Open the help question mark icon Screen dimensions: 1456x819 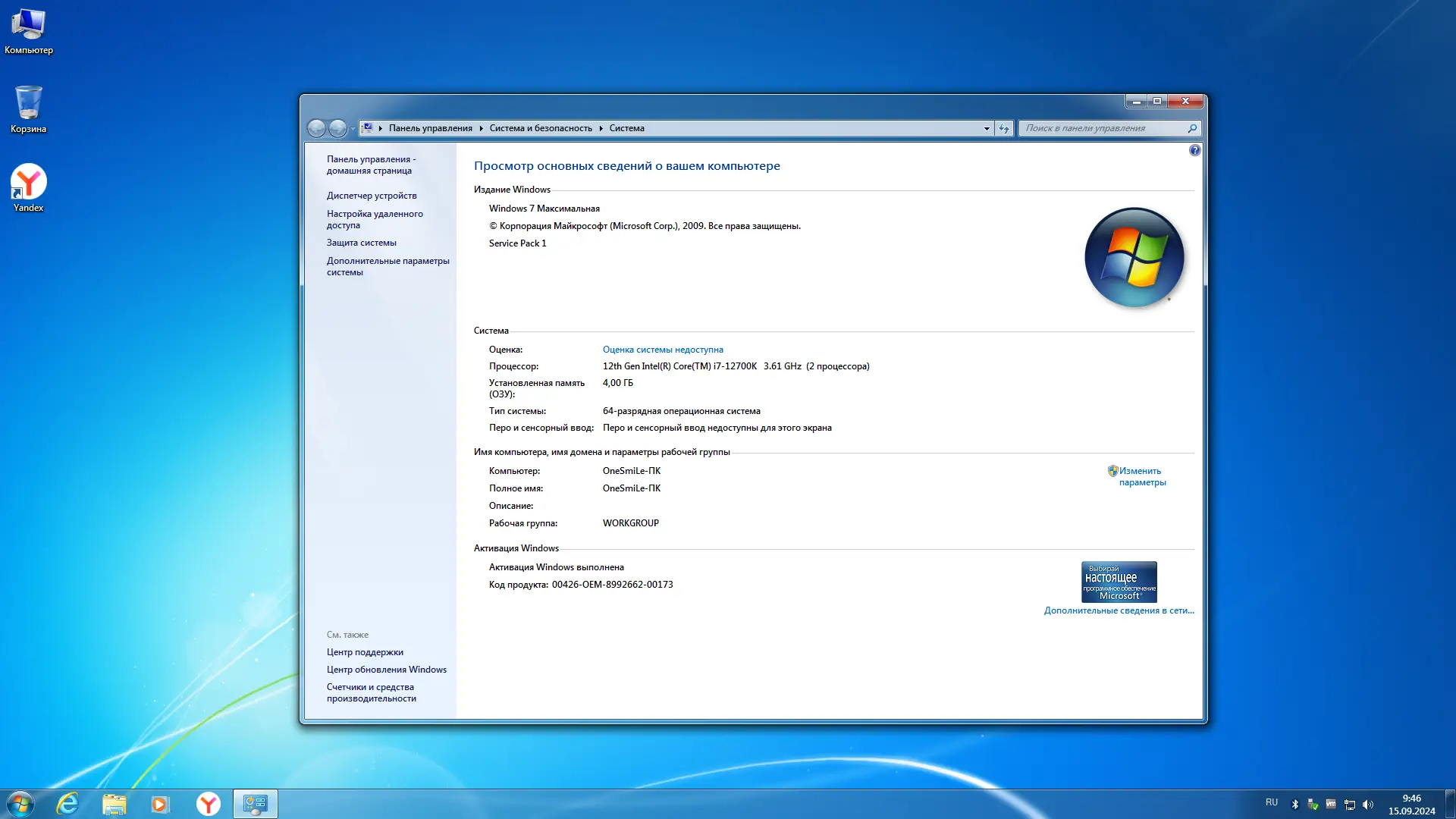[x=1194, y=150]
